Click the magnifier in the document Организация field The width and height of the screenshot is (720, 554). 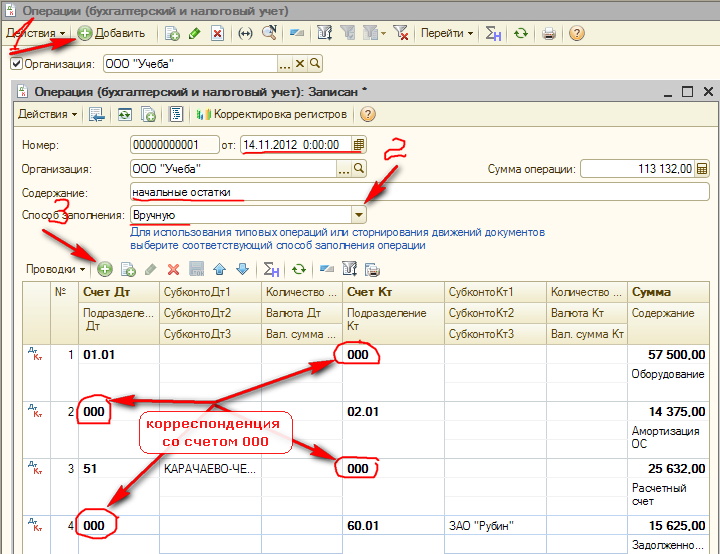point(359,169)
